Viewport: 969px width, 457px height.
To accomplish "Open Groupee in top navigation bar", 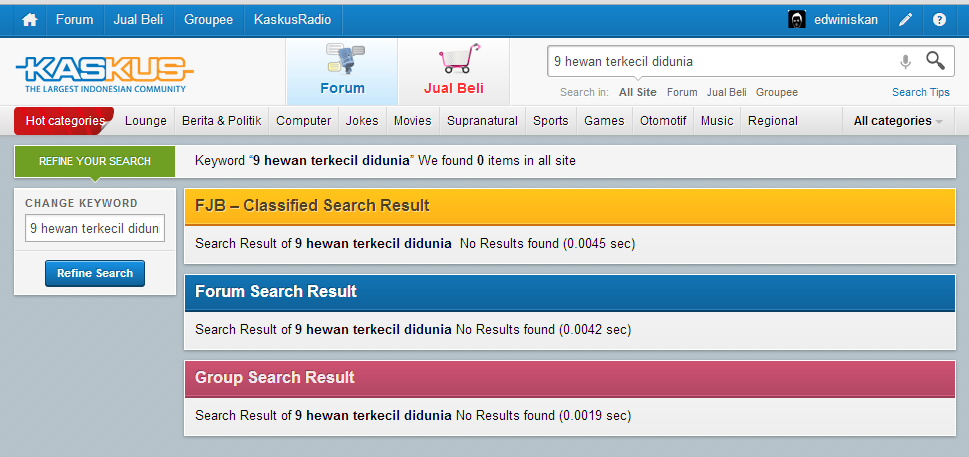I will (x=208, y=20).
